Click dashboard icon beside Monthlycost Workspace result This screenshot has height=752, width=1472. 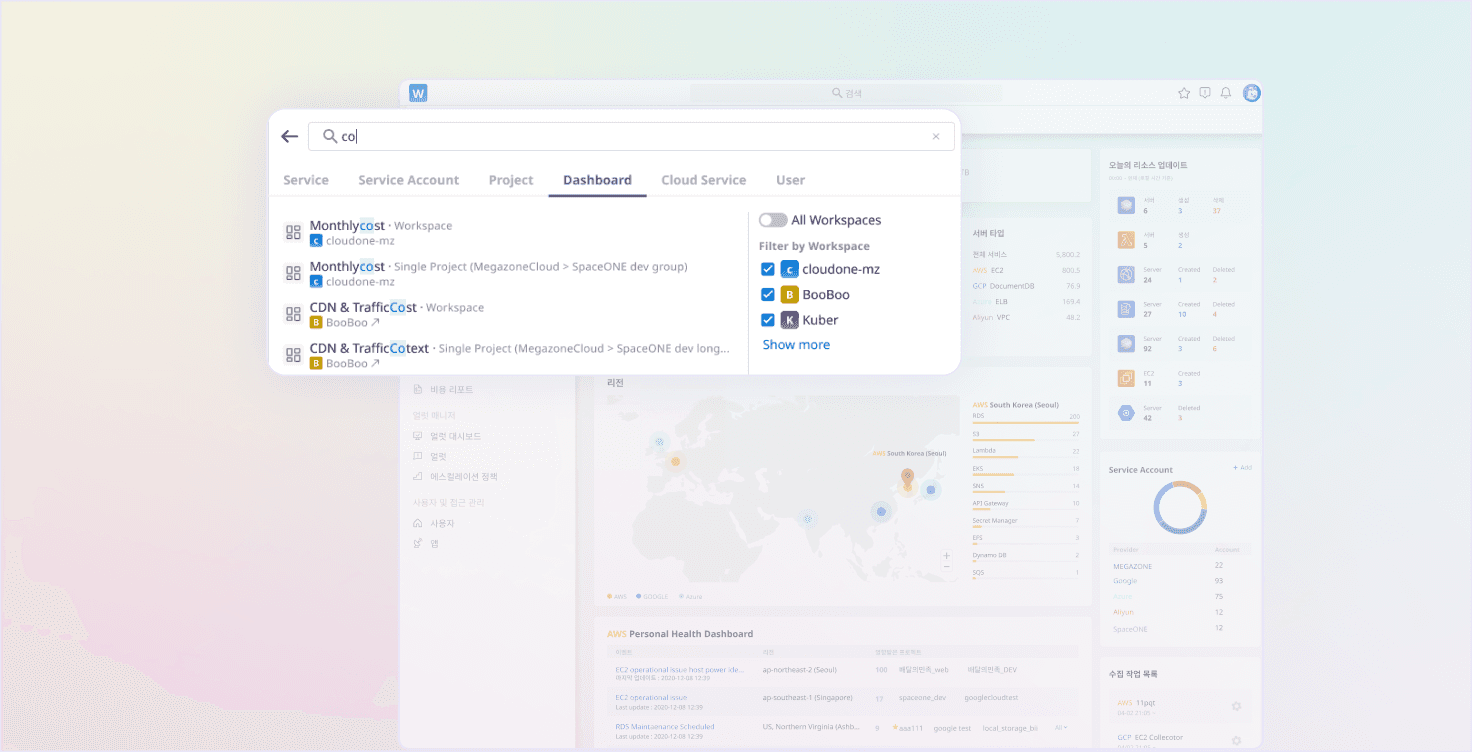(293, 232)
